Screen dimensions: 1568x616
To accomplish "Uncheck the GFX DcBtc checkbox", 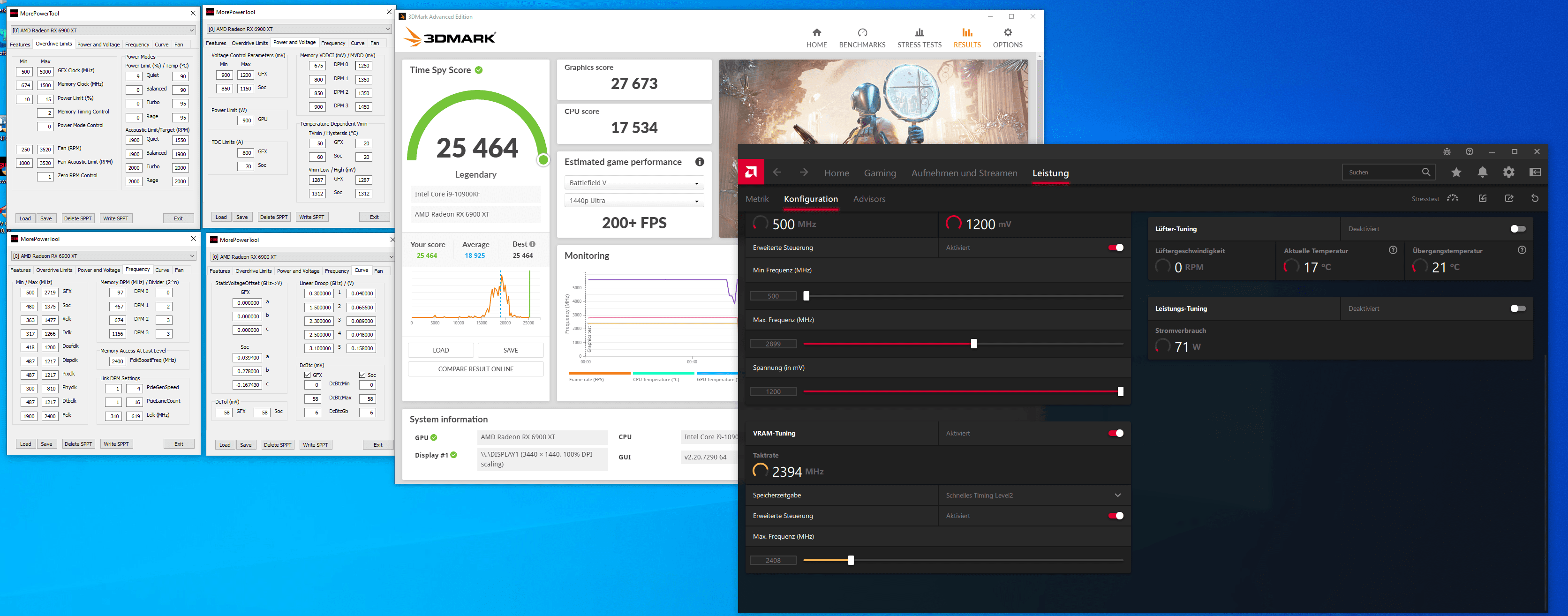I will click(308, 375).
